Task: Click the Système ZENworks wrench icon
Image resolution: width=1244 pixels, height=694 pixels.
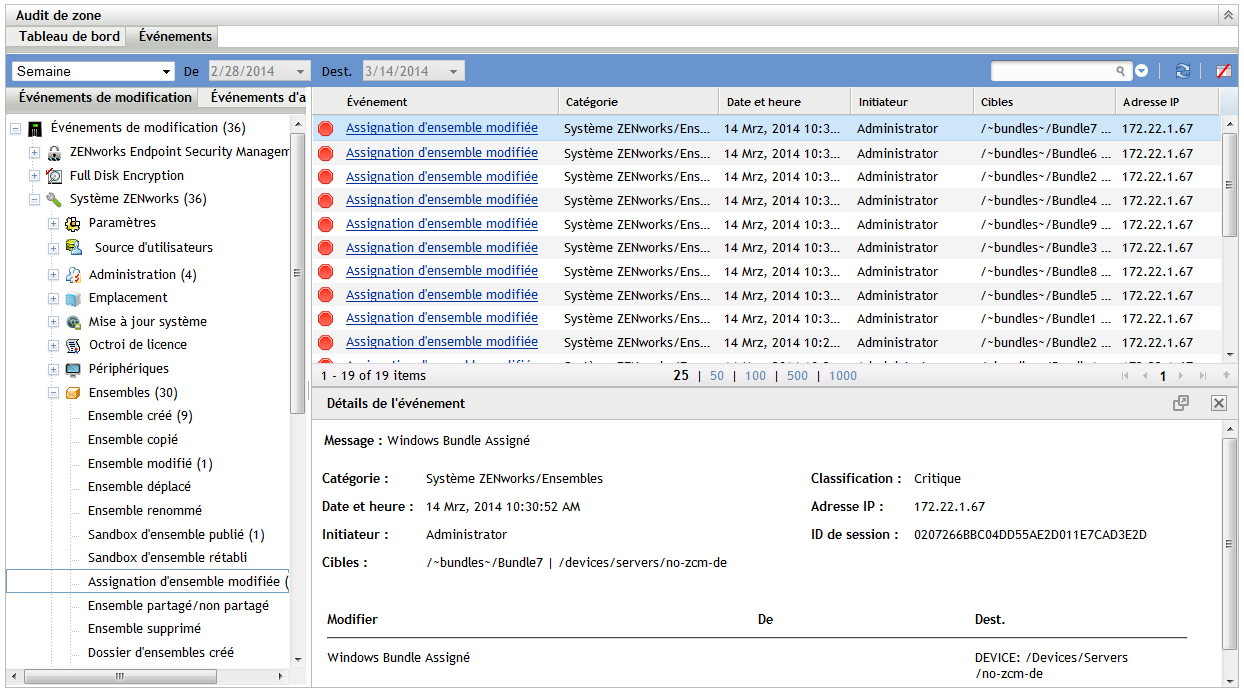Action: coord(54,199)
